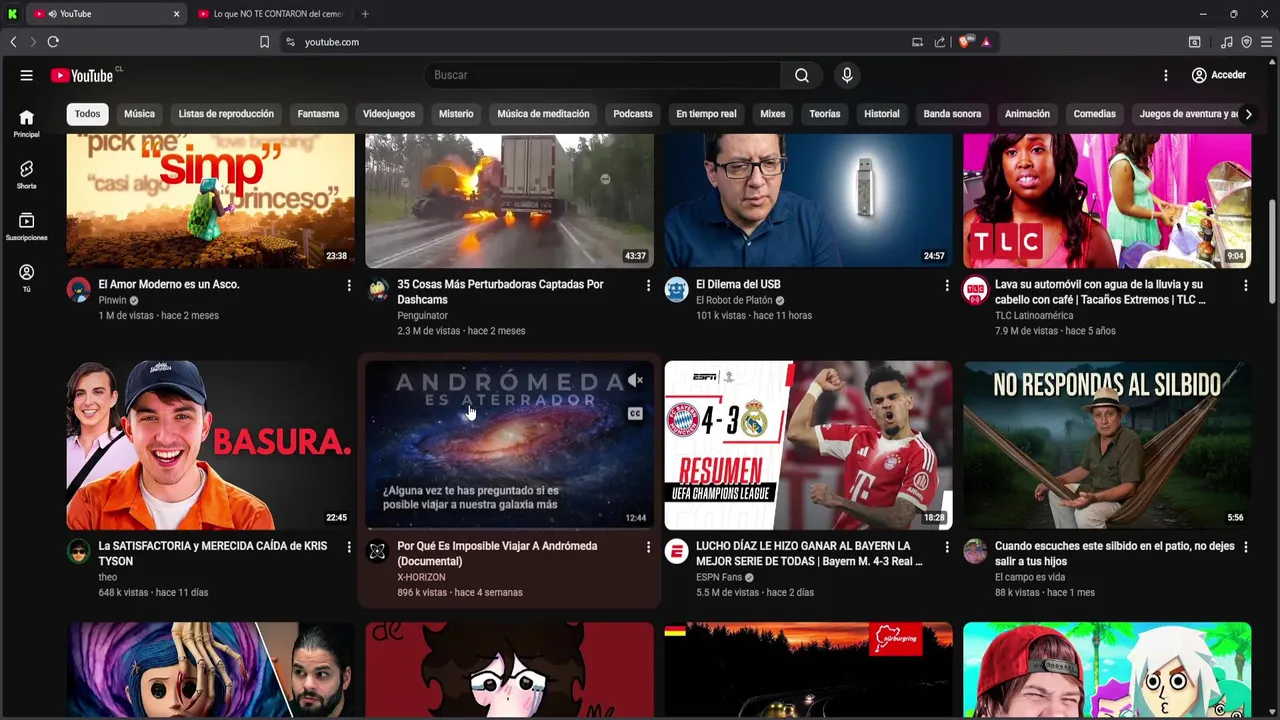Image resolution: width=1280 pixels, height=720 pixels.
Task: Open Shorts in sidebar
Action: point(27,175)
